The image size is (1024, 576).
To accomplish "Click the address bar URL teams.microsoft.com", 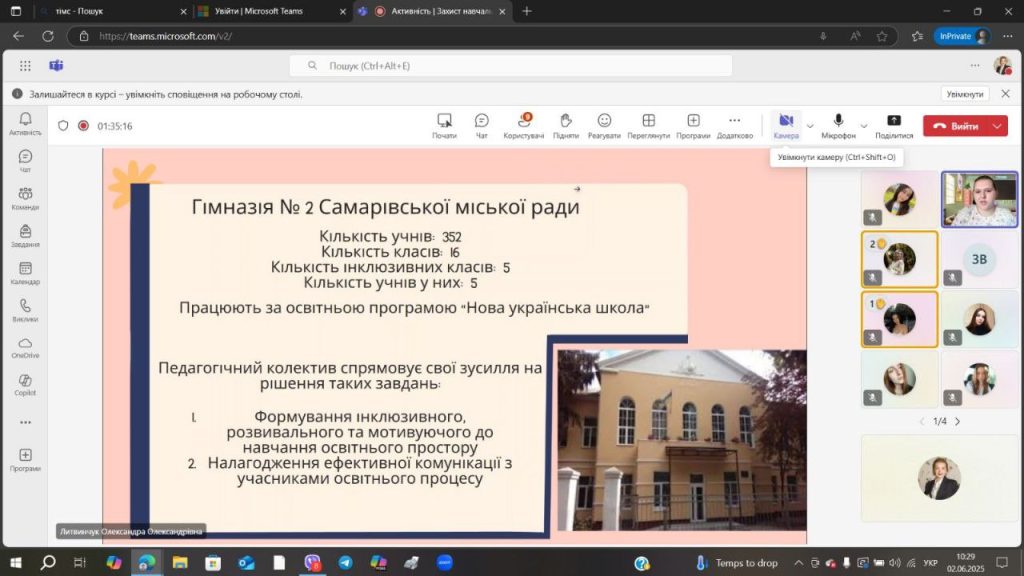I will coord(165,36).
